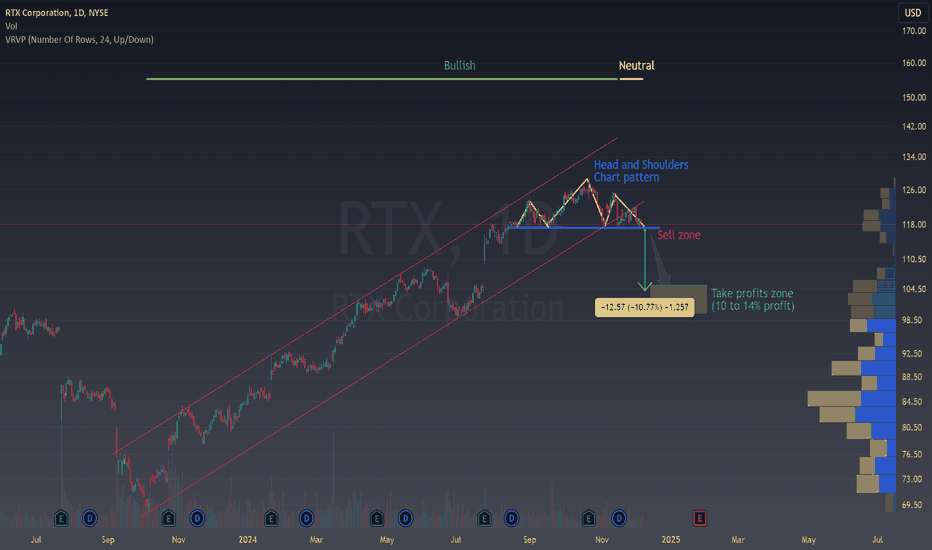The height and width of the screenshot is (550, 932).
Task: Click the 73.00 price axis label
Action: 914,479
